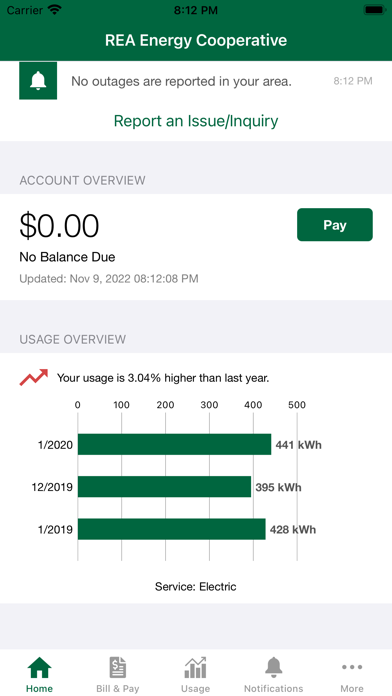Tap the 12/2019 axis label
Viewport: 392px width, 696px height.
coord(52,487)
